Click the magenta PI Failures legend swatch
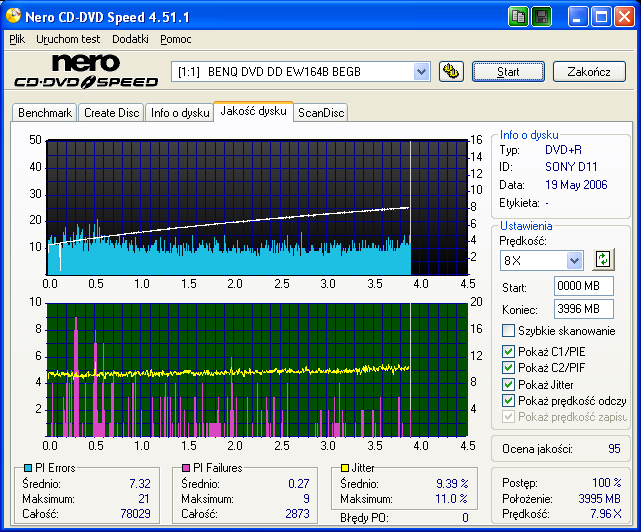The width and height of the screenshot is (641, 532). coord(186,468)
